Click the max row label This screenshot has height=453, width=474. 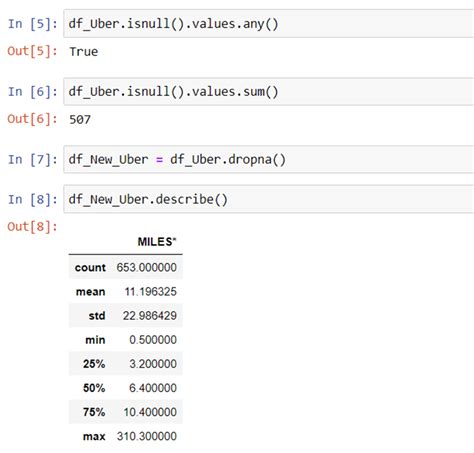(x=94, y=436)
